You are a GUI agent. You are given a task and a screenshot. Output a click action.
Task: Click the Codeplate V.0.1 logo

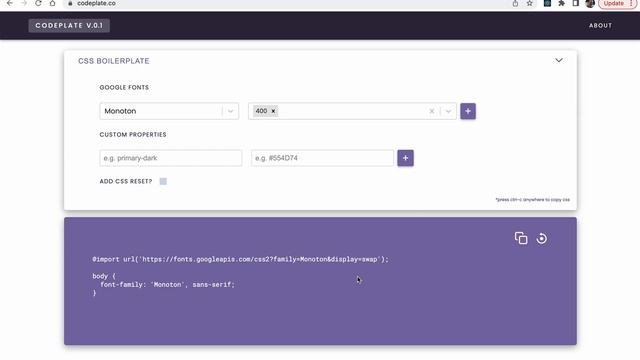(x=69, y=25)
